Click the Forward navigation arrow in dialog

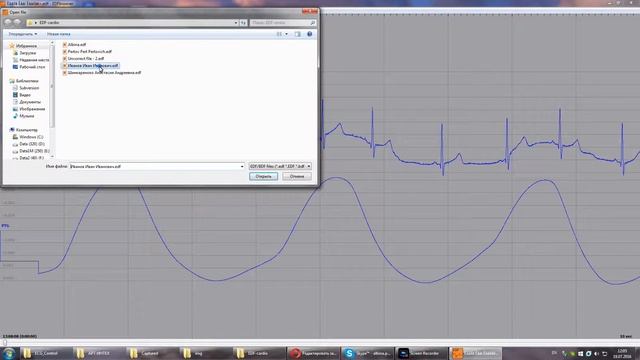click(17, 22)
